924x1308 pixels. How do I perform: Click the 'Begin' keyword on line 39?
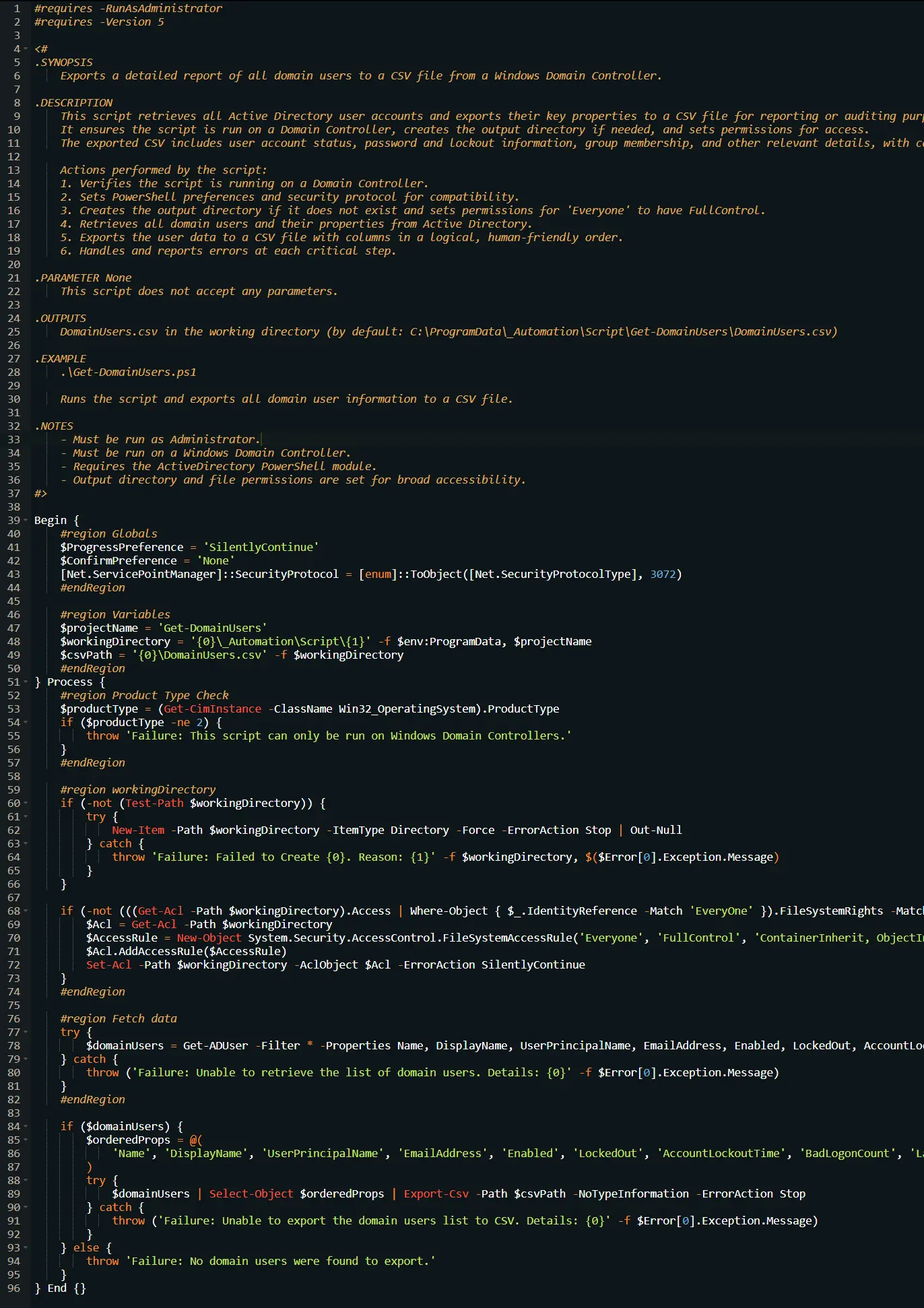click(x=51, y=520)
